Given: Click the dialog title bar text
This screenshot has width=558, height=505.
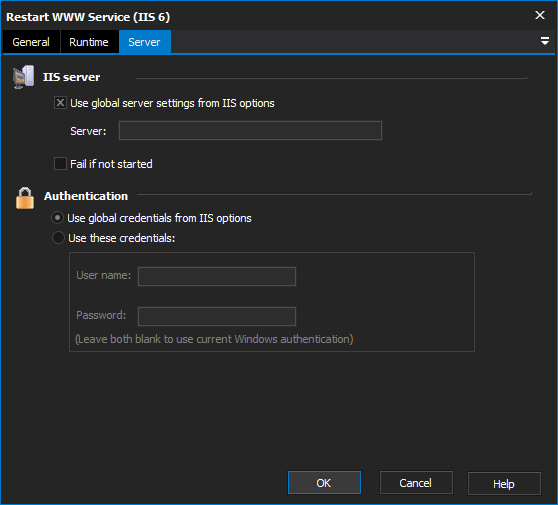Looking at the screenshot, I should (x=88, y=17).
